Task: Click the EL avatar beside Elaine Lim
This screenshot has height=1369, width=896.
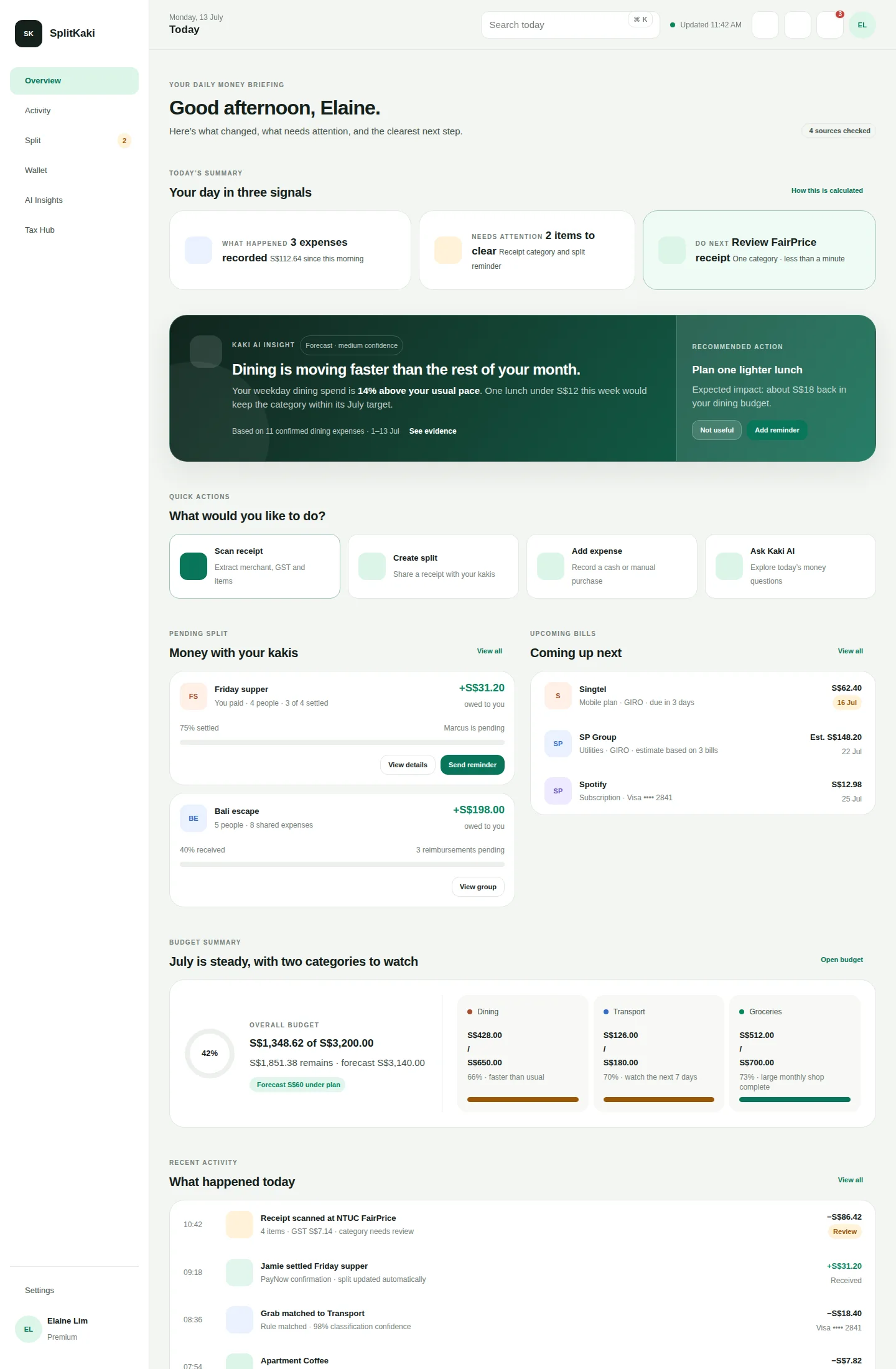Action: click(x=29, y=1329)
